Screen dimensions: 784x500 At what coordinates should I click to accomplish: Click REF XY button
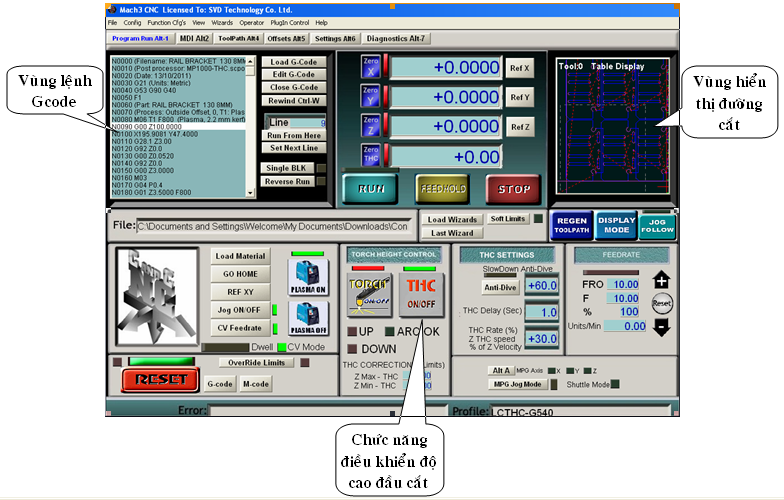tap(240, 292)
